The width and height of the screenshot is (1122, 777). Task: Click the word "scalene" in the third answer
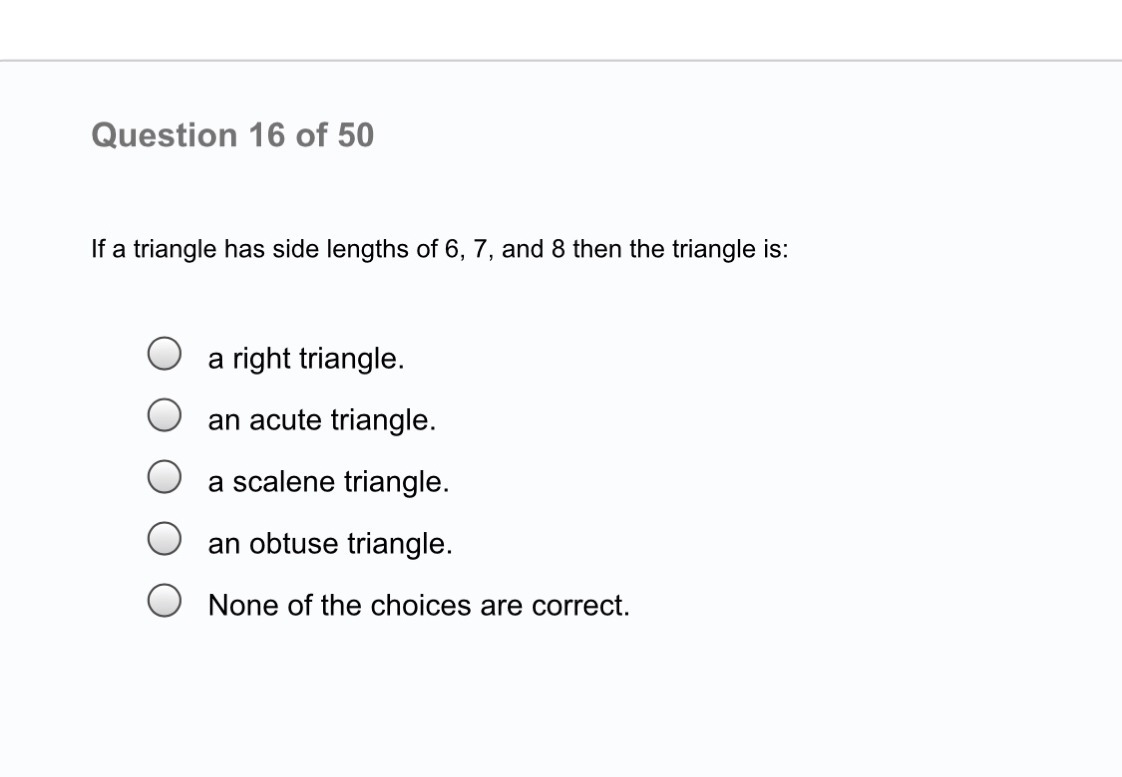283,482
